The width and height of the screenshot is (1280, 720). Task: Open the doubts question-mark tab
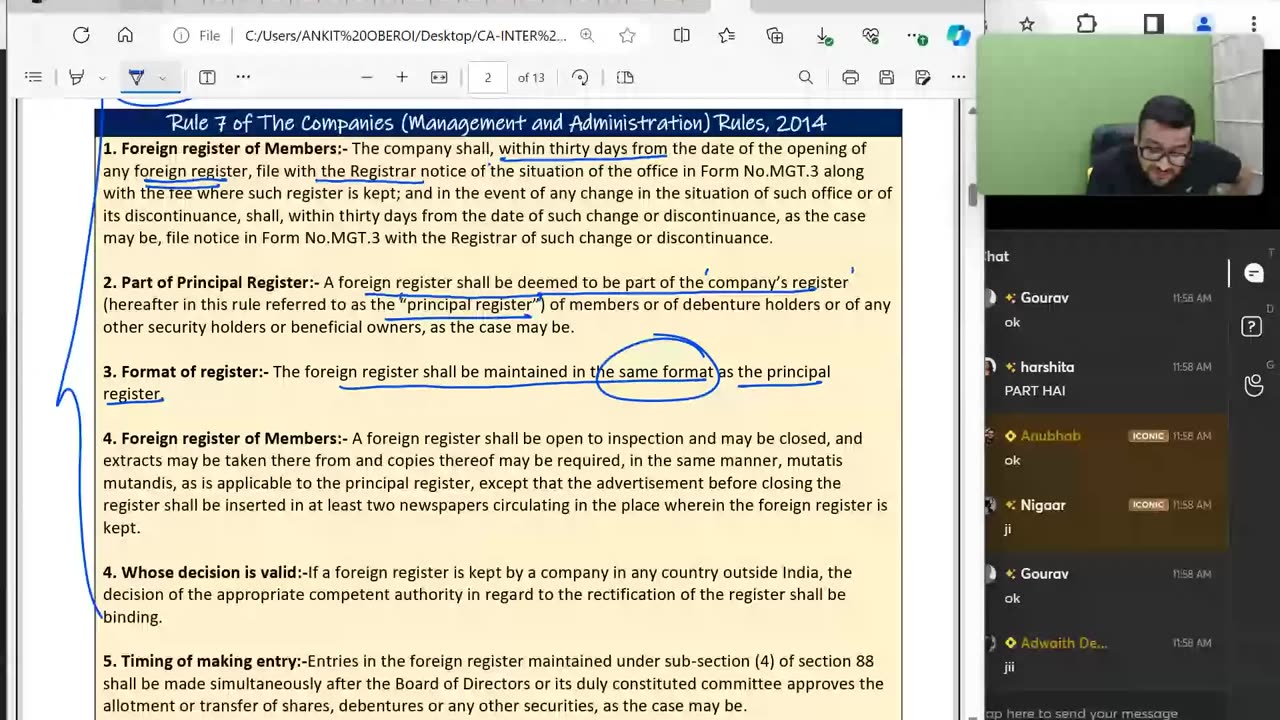tap(1252, 327)
